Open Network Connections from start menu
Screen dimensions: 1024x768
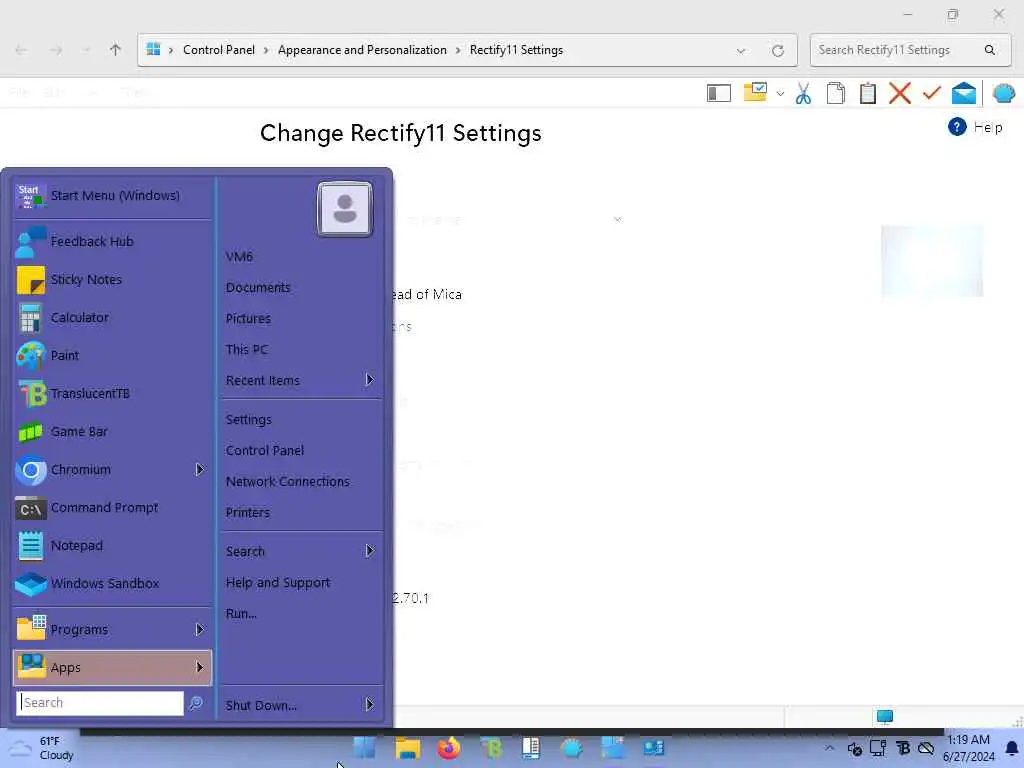click(302, 481)
